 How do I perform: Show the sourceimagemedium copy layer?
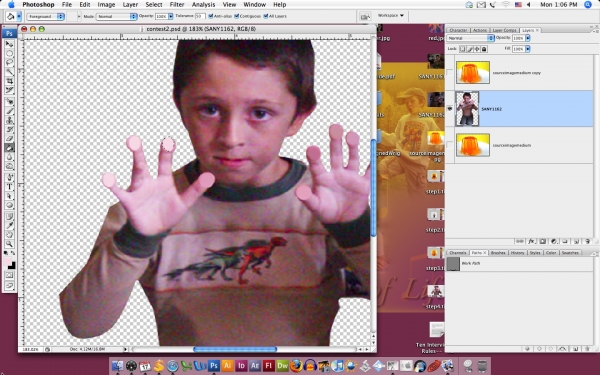(x=450, y=72)
